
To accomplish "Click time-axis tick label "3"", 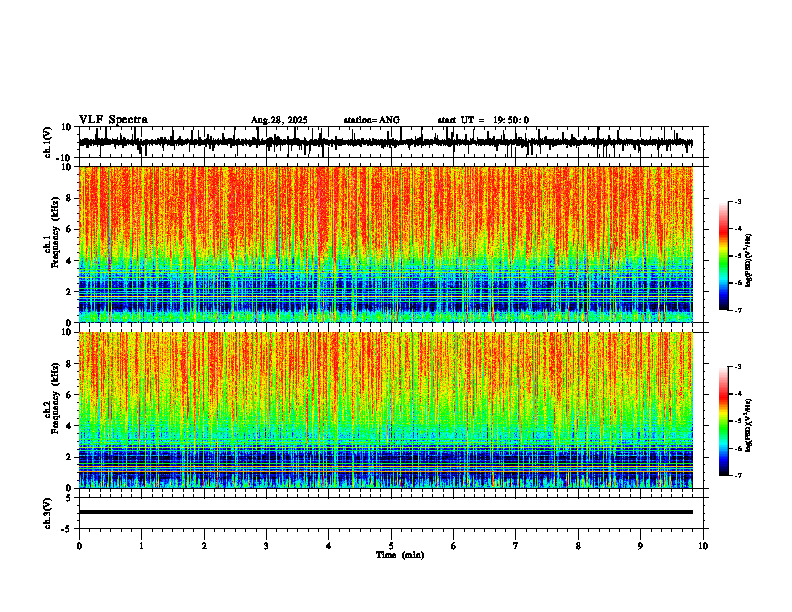I will click(x=266, y=546).
